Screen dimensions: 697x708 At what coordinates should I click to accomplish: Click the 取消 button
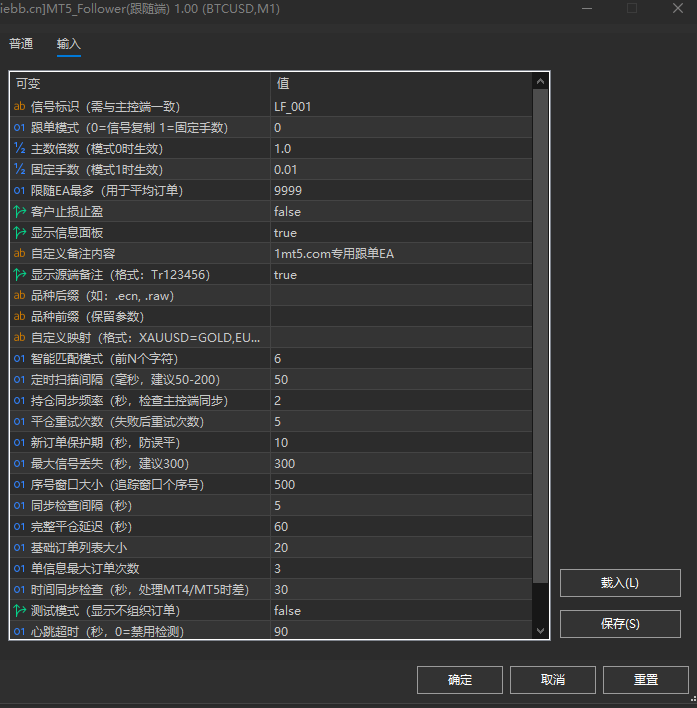pyautogui.click(x=553, y=680)
